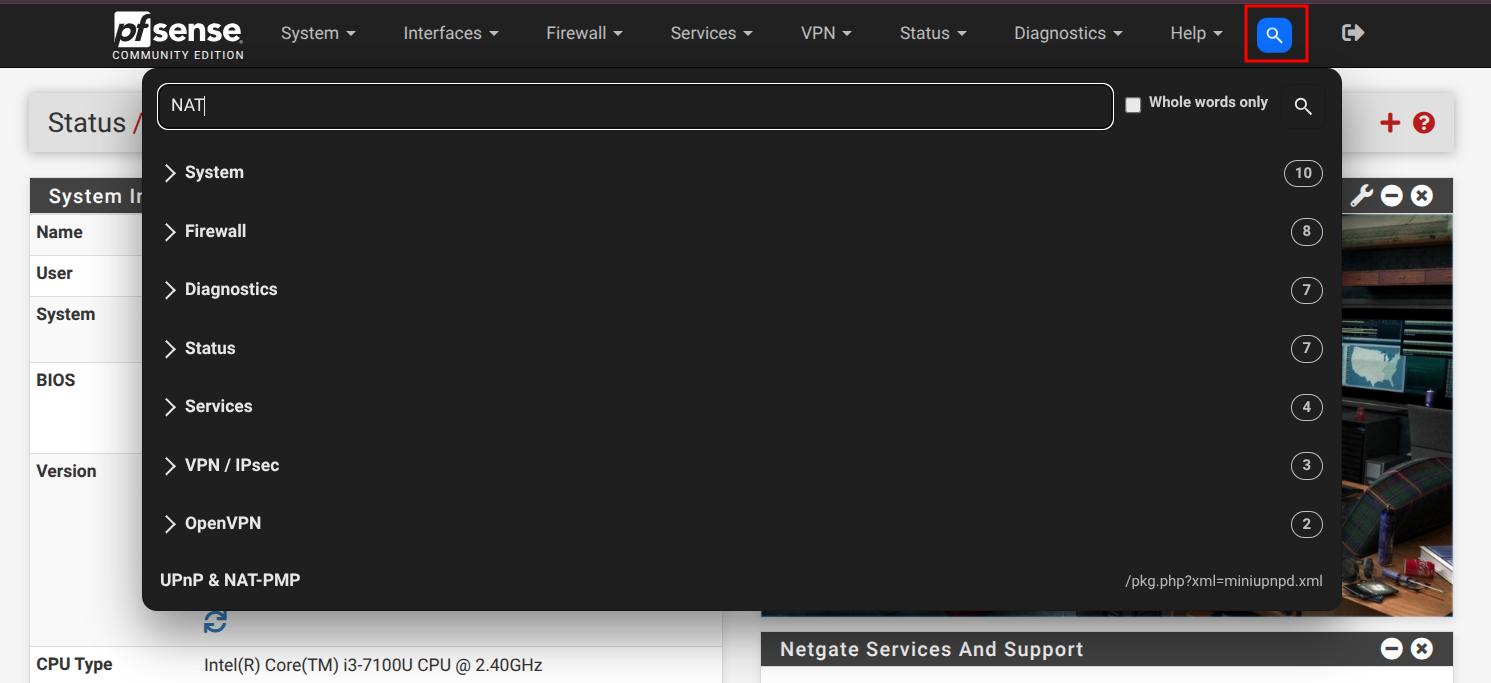
Task: Remove Netgate Services And Support widget
Action: [1421, 648]
